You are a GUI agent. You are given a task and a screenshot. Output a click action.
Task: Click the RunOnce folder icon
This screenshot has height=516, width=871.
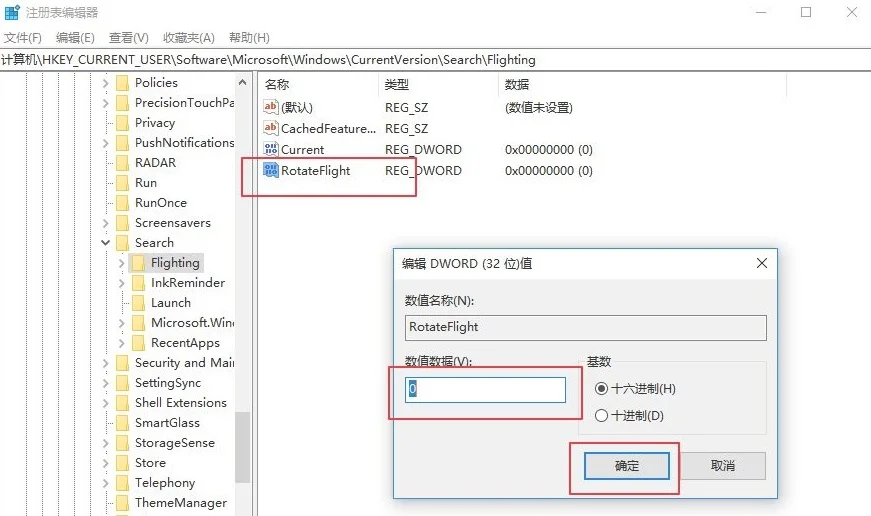(x=123, y=203)
